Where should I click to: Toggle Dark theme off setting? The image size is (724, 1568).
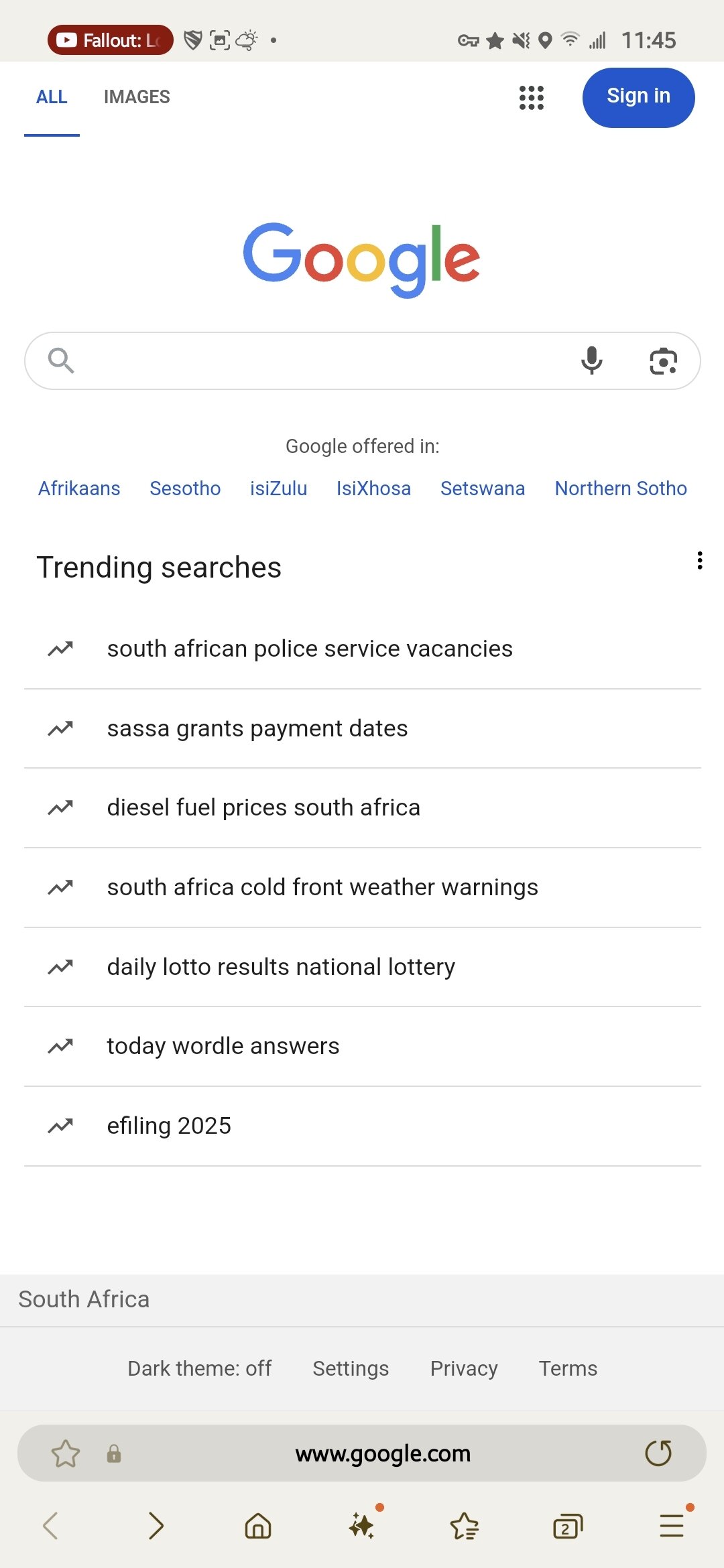pos(199,1368)
